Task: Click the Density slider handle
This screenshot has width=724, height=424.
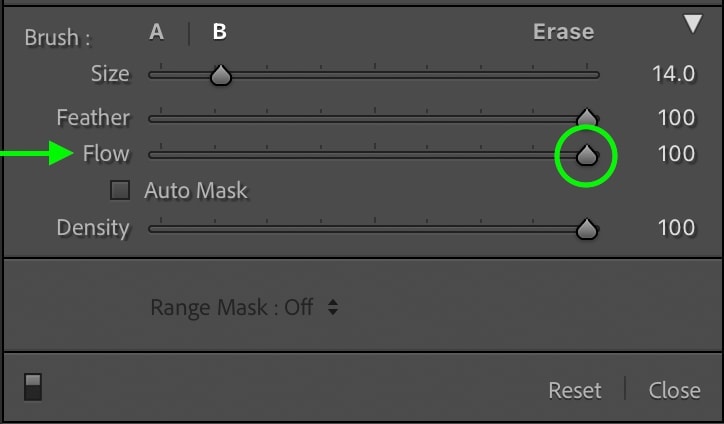Action: (587, 229)
